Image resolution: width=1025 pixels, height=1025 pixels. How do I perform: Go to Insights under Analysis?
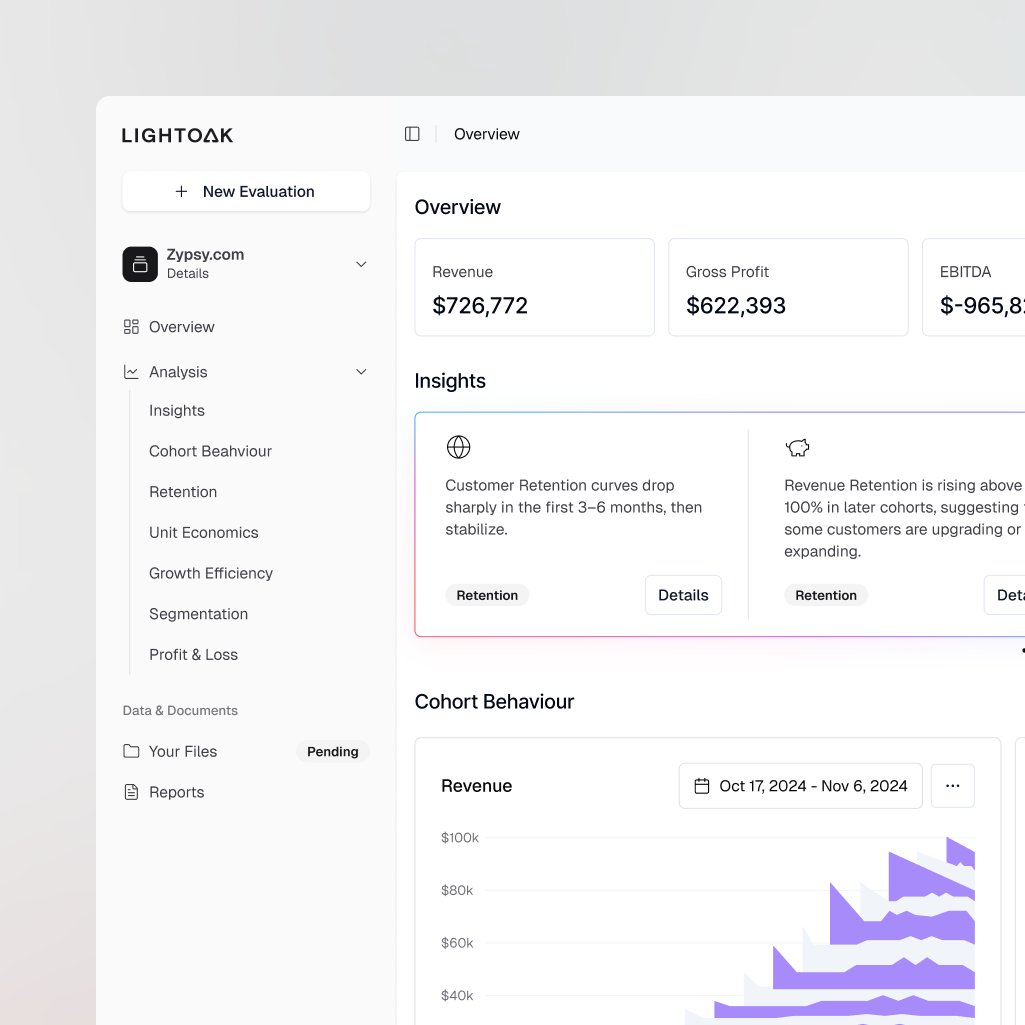coord(176,411)
